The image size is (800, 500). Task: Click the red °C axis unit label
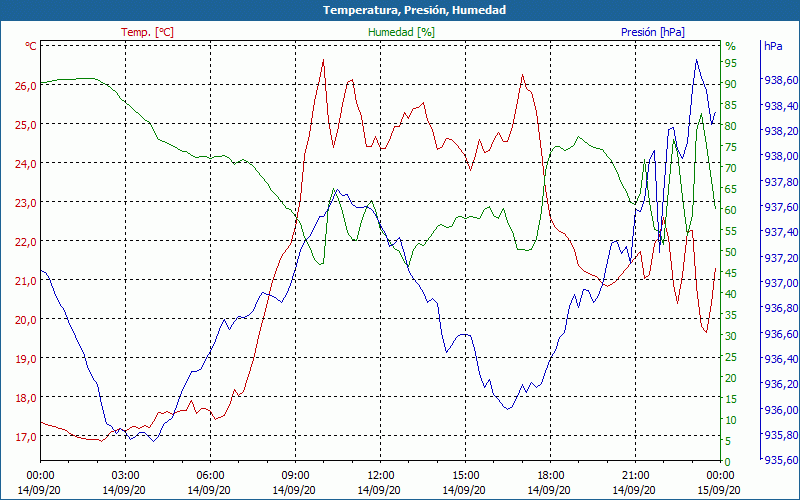point(31,46)
